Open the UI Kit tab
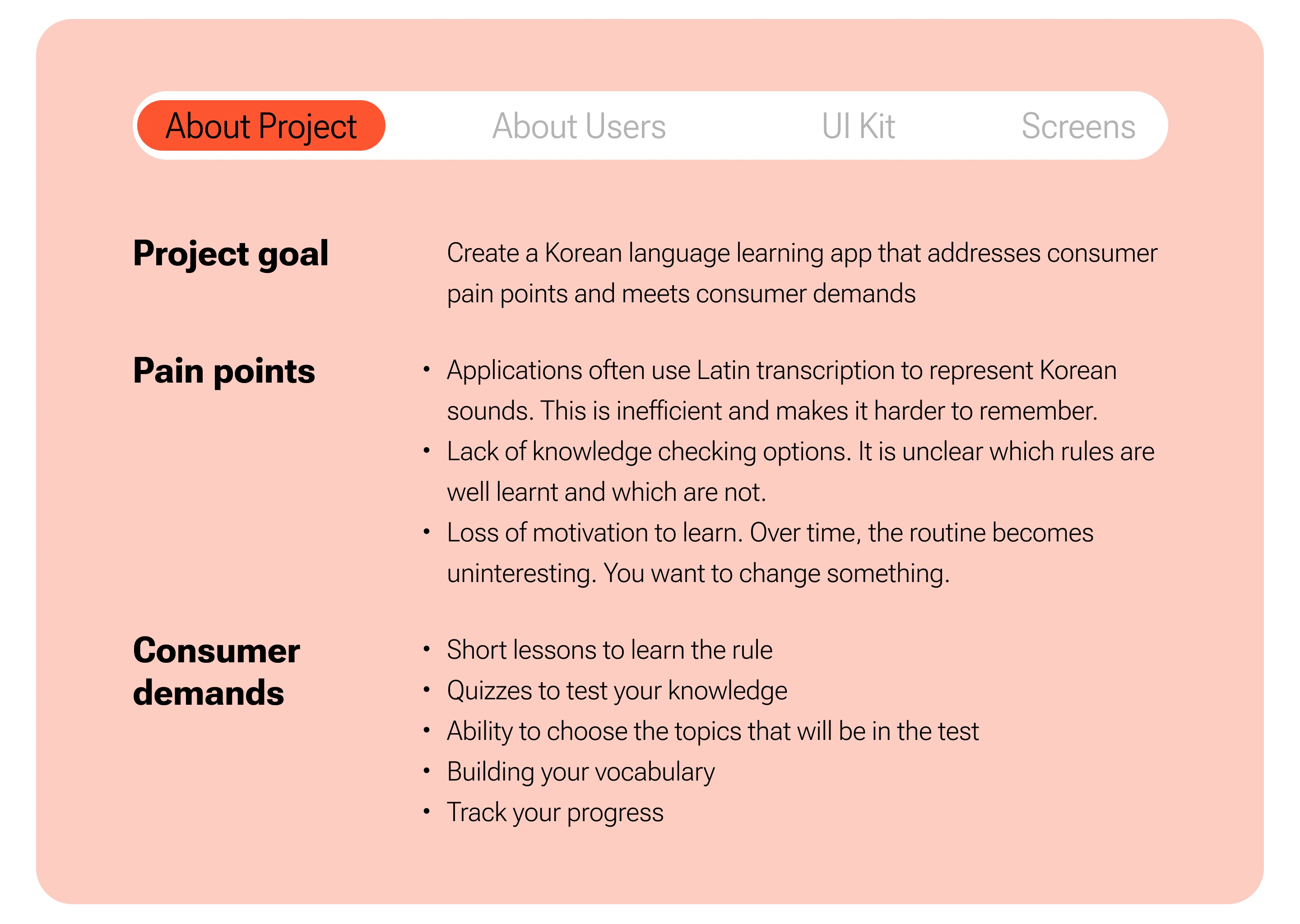 859,126
